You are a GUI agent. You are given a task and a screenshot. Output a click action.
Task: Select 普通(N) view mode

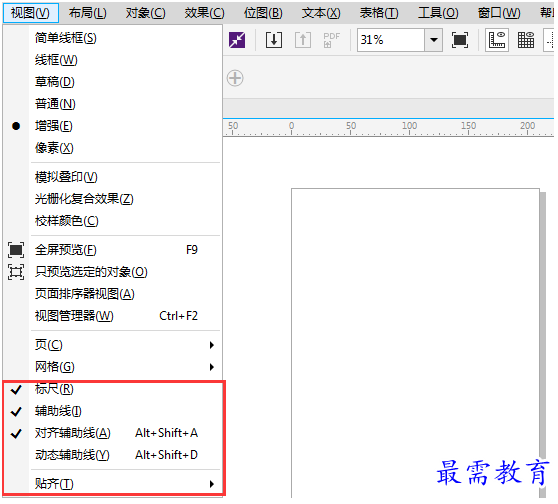[x=112, y=104]
